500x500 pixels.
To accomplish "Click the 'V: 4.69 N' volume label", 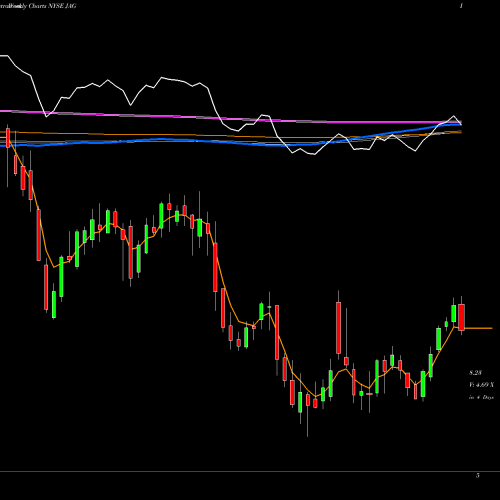I will 481,385.
